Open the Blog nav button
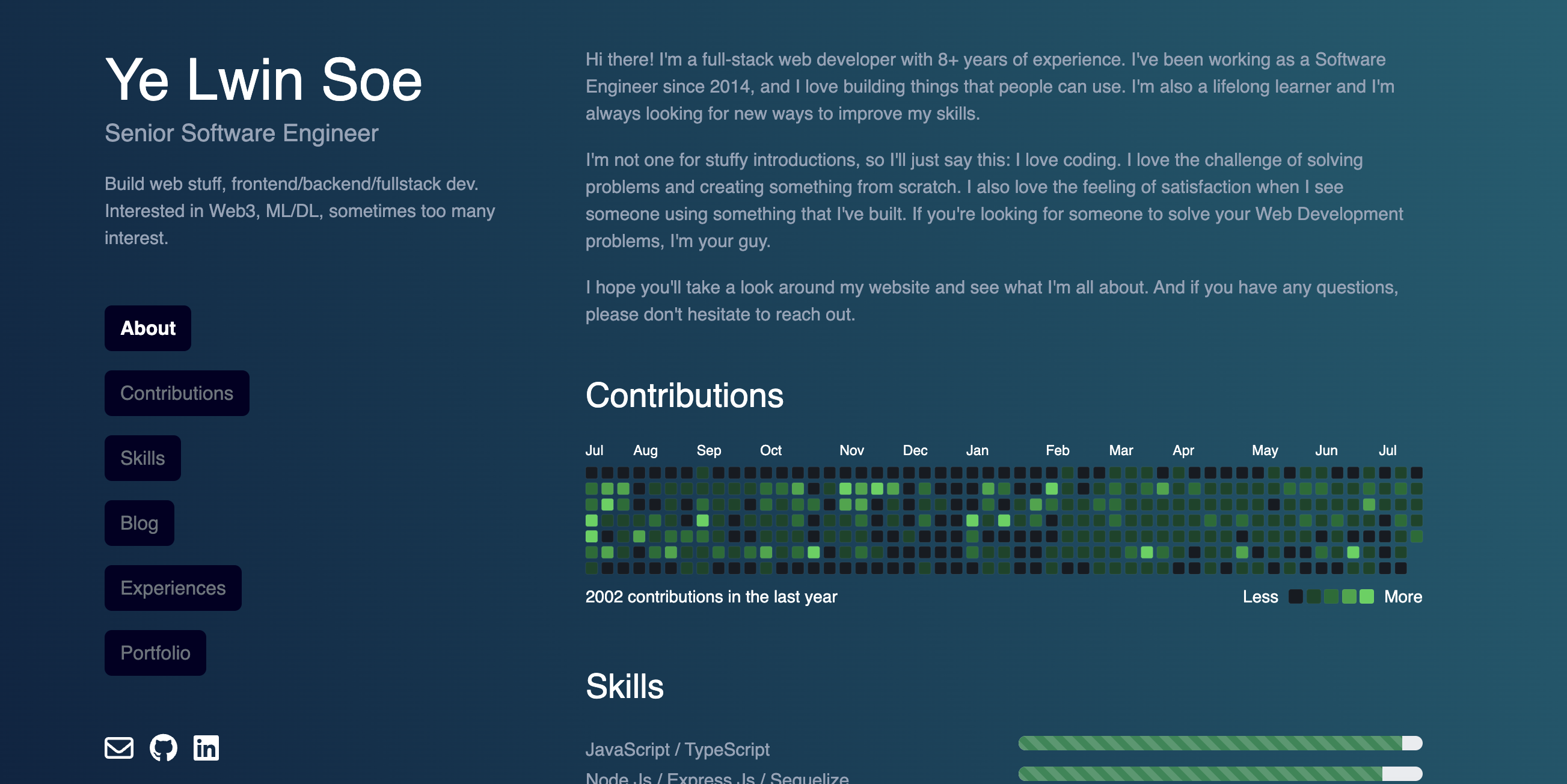1567x784 pixels. (140, 523)
